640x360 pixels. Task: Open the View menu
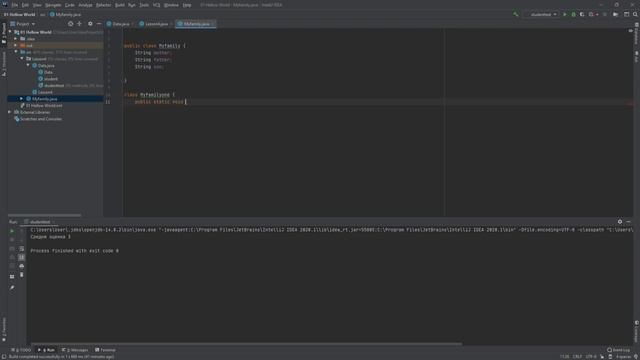tap(37, 5)
